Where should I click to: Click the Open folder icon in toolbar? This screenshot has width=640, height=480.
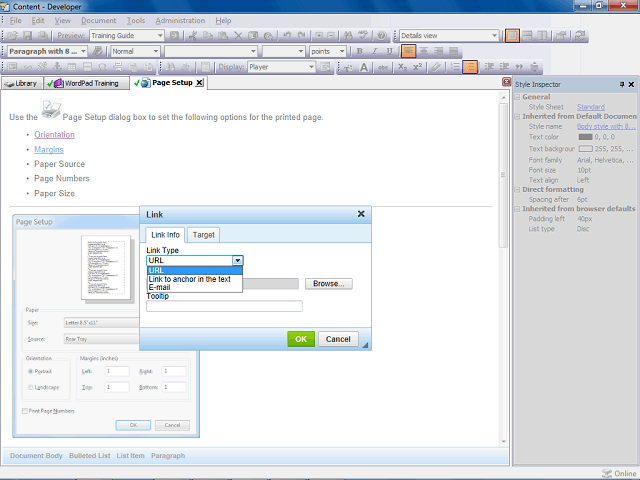coord(12,36)
